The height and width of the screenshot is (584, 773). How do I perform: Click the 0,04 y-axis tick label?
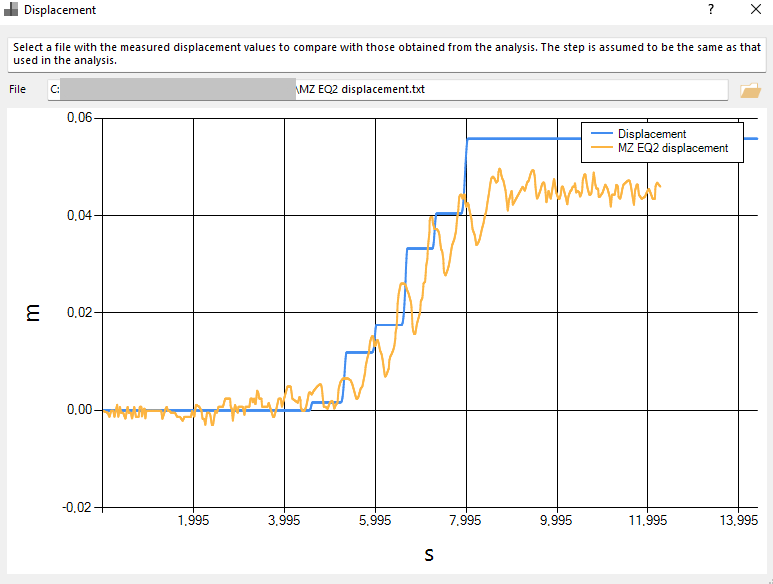(x=80, y=215)
